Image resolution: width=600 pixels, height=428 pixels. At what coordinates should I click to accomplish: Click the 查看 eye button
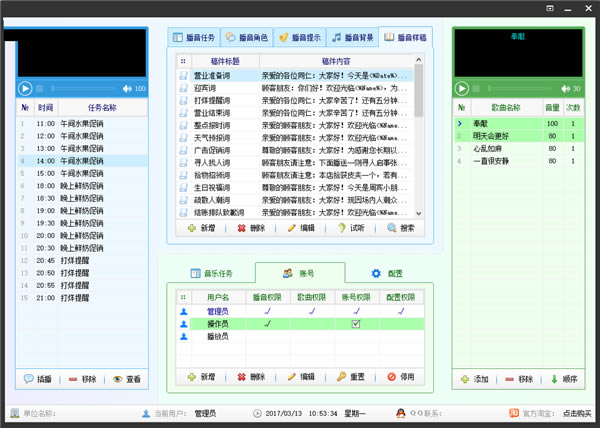127,379
